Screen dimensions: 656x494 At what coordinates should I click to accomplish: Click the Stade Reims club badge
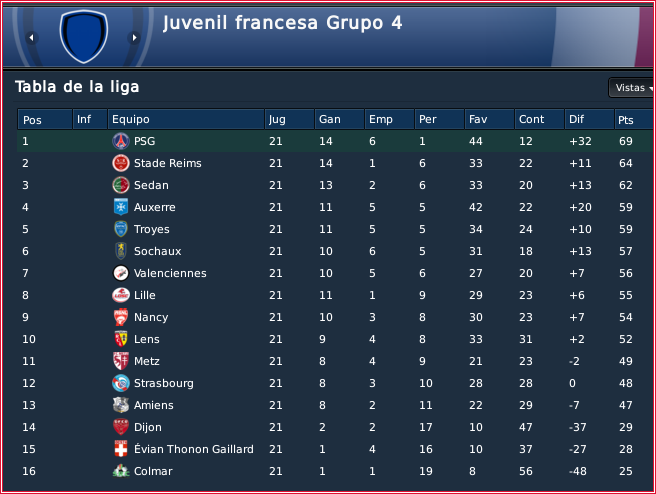pyautogui.click(x=120, y=163)
